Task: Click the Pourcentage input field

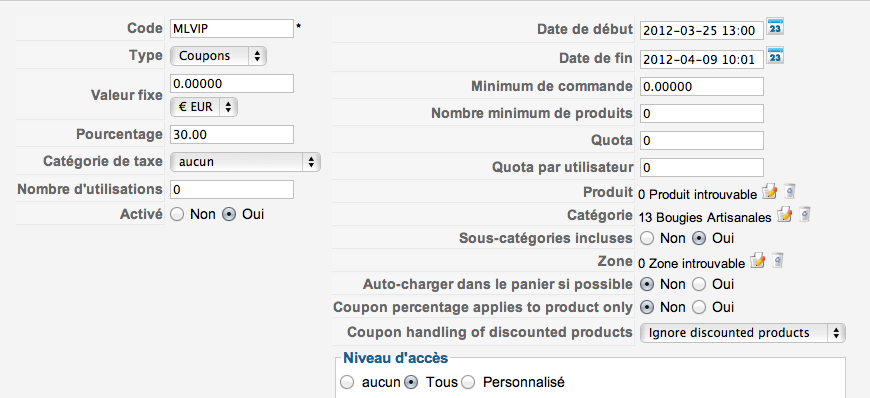Action: tap(232, 135)
